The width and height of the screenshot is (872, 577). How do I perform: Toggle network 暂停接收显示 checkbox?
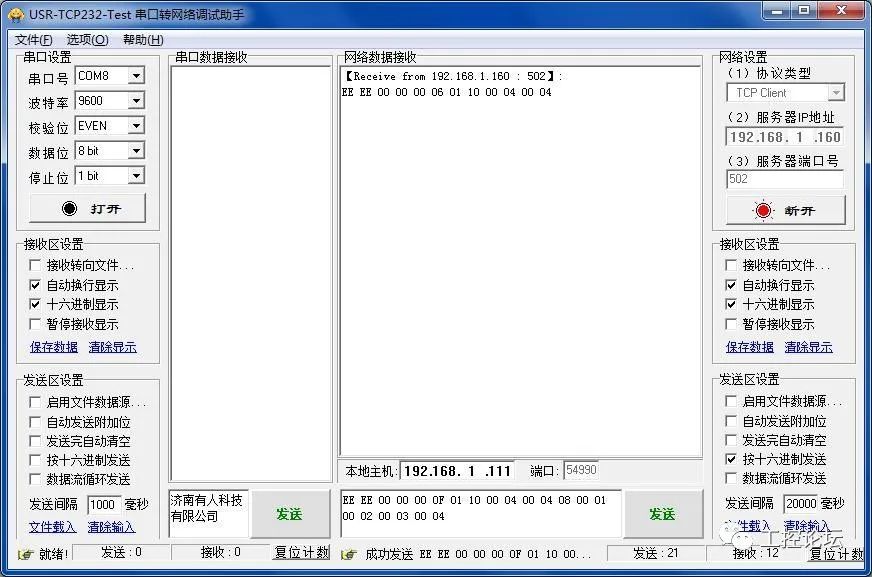[731, 324]
